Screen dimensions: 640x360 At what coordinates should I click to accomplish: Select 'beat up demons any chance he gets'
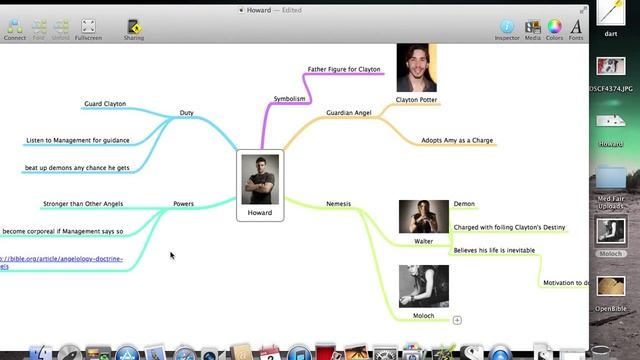pos(77,168)
